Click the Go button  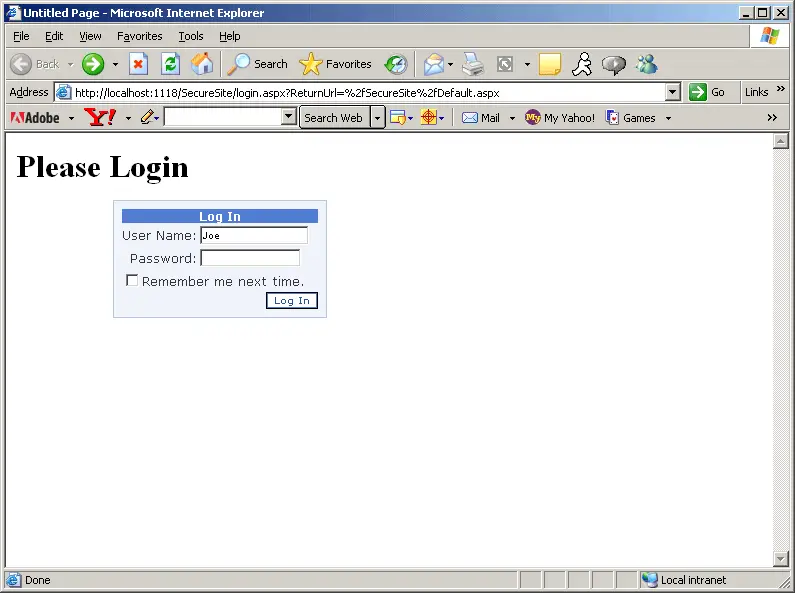[707, 92]
